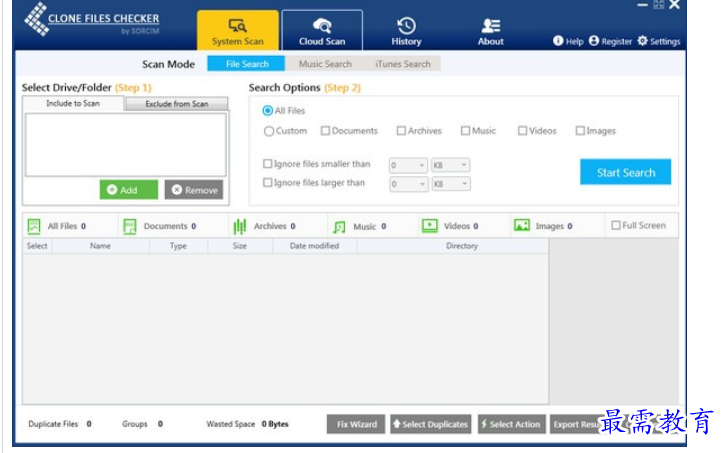Select Music Search scan mode

(x=325, y=64)
